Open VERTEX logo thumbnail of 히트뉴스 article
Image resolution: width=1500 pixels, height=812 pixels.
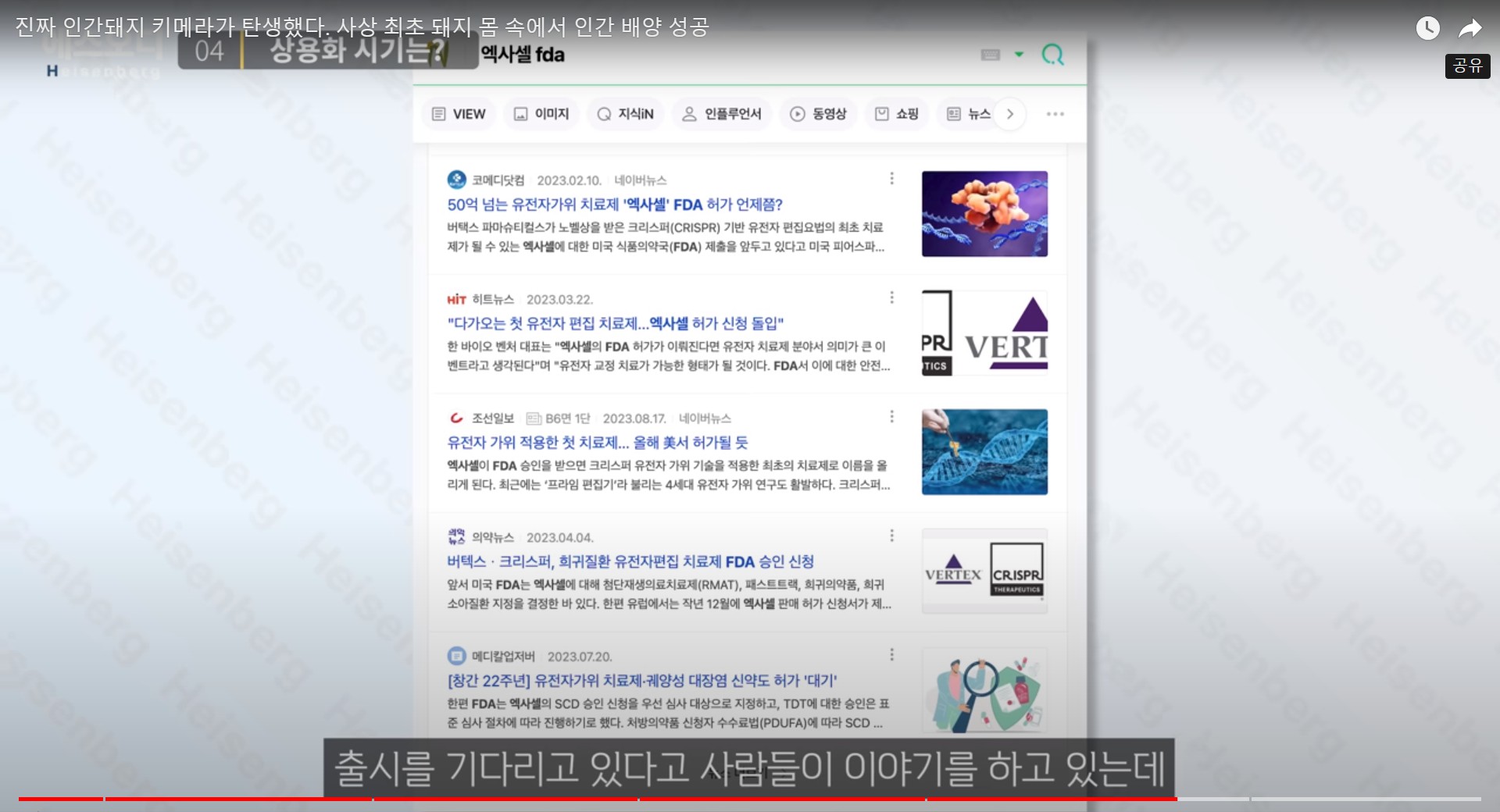pyautogui.click(x=984, y=333)
